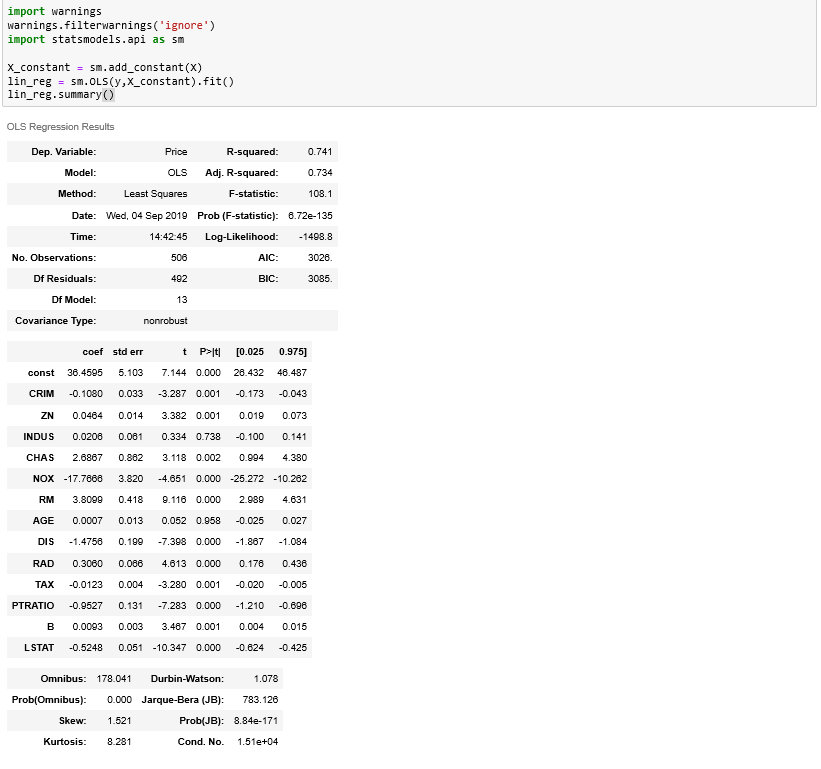Click the 'RM' row label

pyautogui.click(x=47, y=499)
